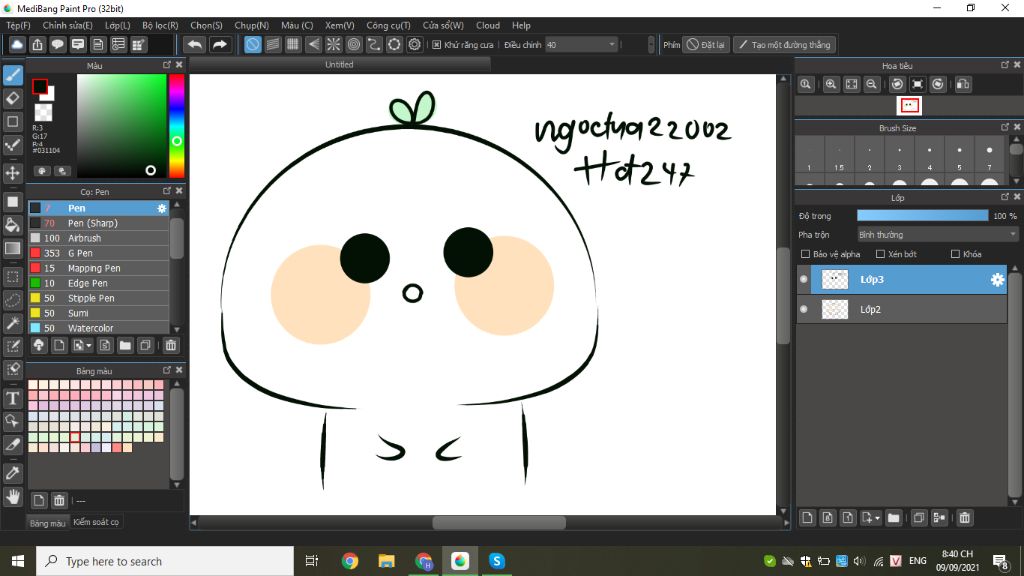Toggle the parallel snap guide
This screenshot has height=576, width=1024.
tap(273, 44)
